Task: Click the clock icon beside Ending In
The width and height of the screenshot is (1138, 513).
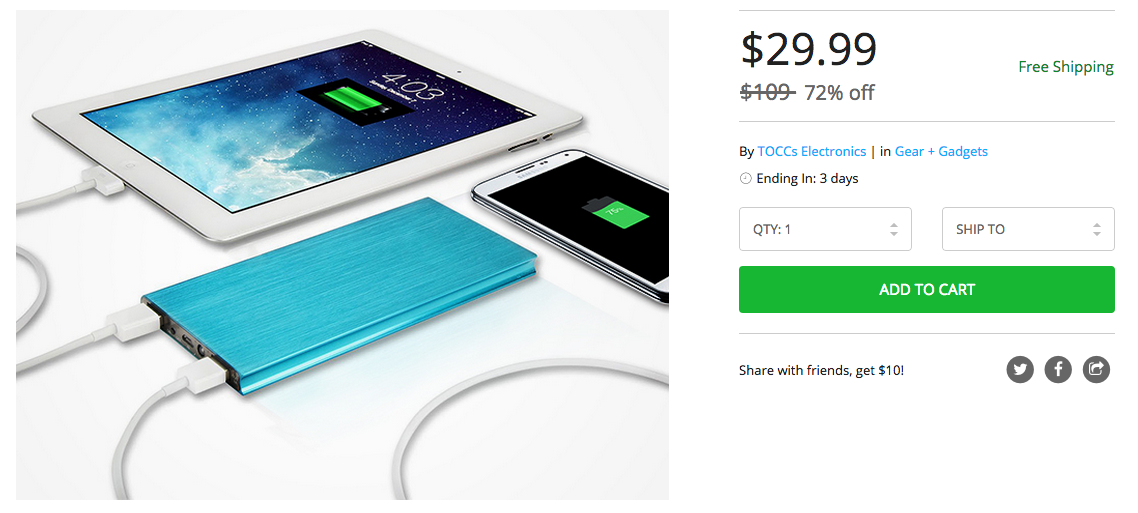Action: click(x=745, y=178)
